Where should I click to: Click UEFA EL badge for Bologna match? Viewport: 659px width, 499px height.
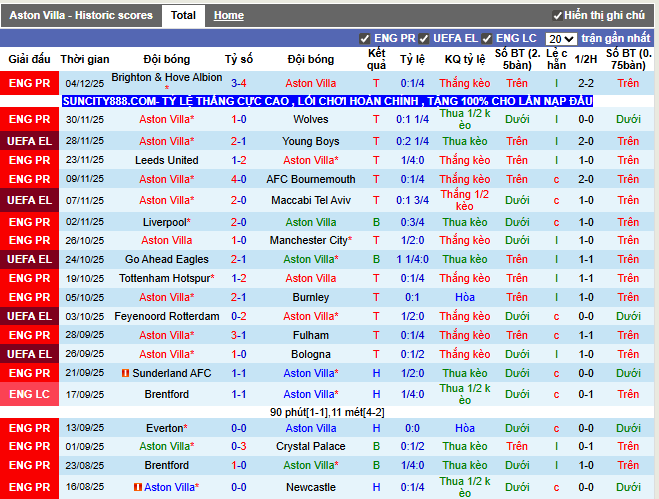(29, 354)
